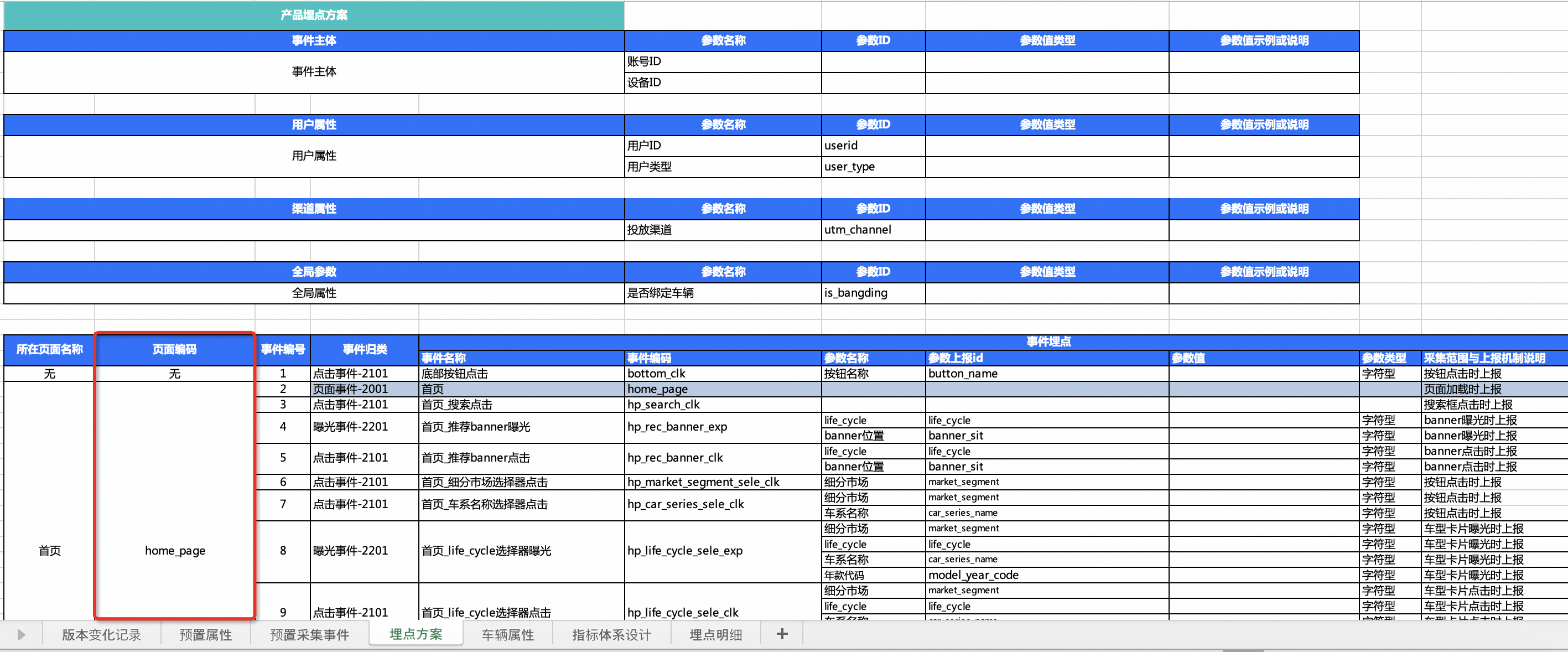
Task: Select the button_name cell
Action: coord(1047,374)
